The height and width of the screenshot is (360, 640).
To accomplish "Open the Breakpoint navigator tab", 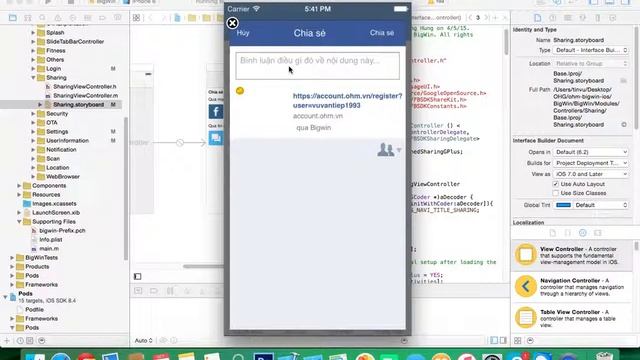I will coord(102,18).
